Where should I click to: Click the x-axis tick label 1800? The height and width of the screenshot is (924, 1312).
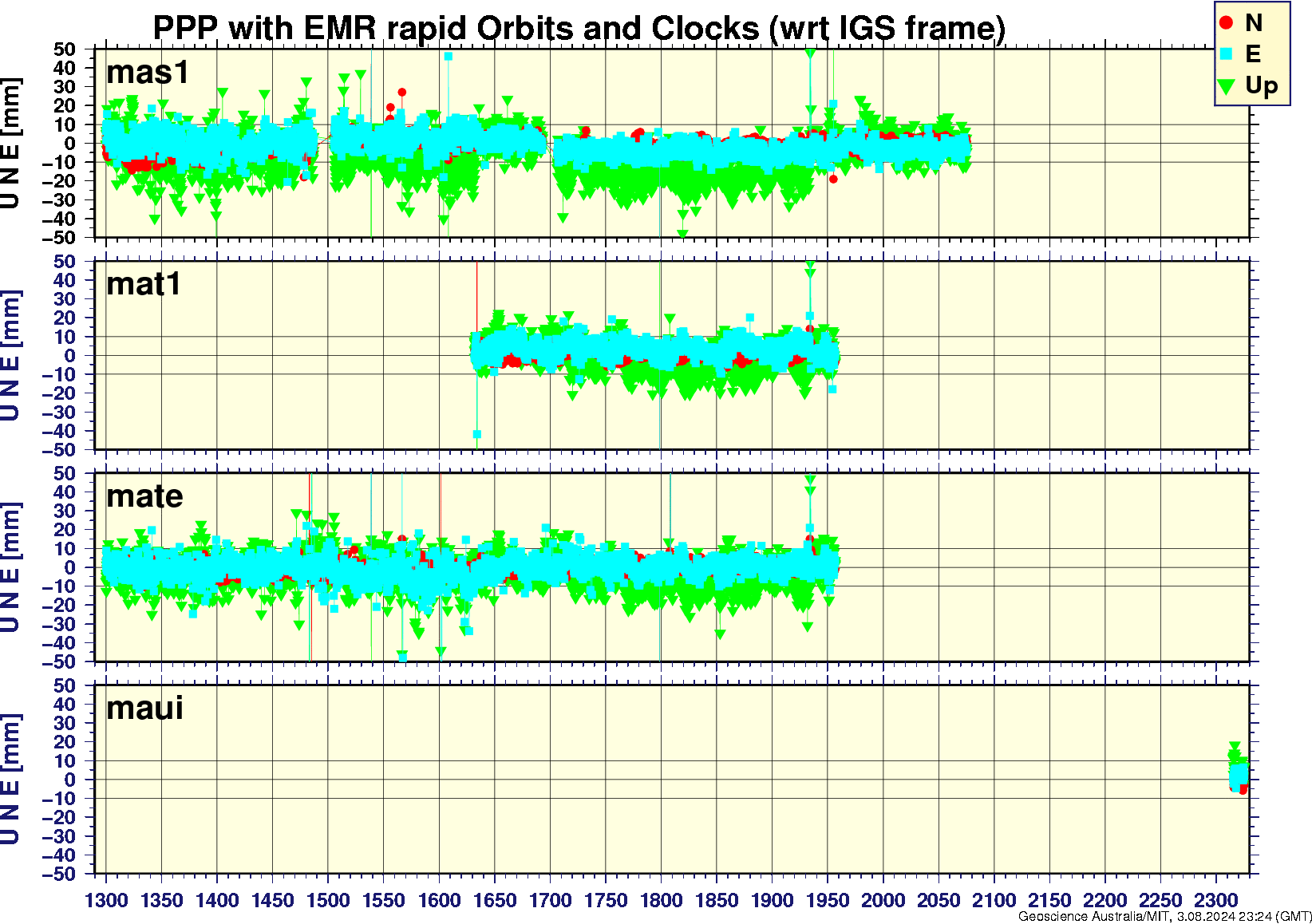point(661,901)
